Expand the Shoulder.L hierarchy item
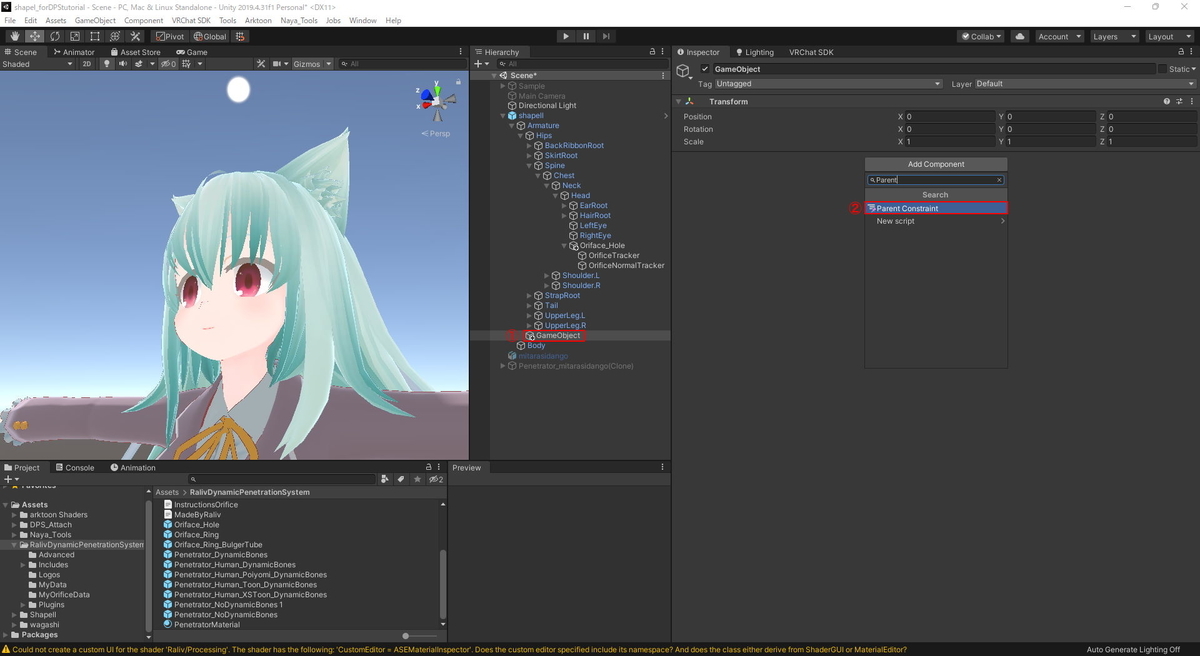This screenshot has height=656, width=1200. click(x=546, y=275)
